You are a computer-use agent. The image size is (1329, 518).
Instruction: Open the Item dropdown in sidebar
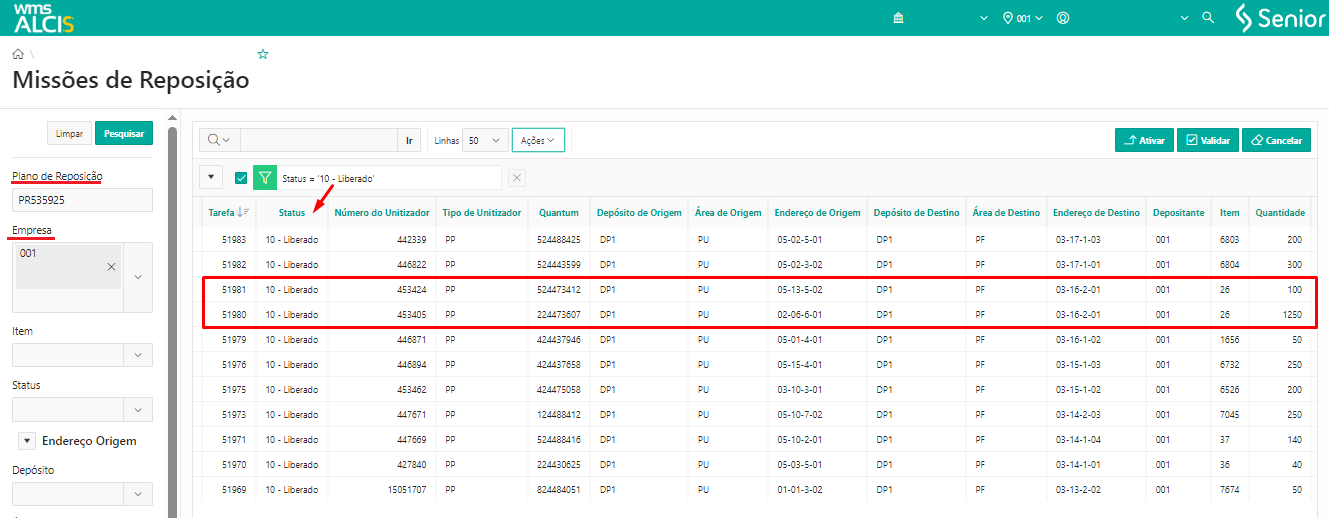pos(138,355)
